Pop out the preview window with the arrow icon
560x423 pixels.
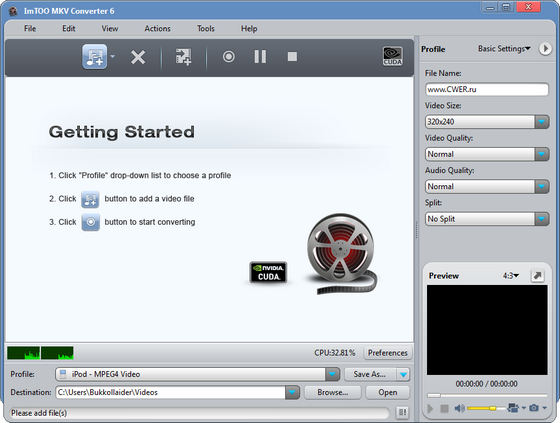(538, 276)
